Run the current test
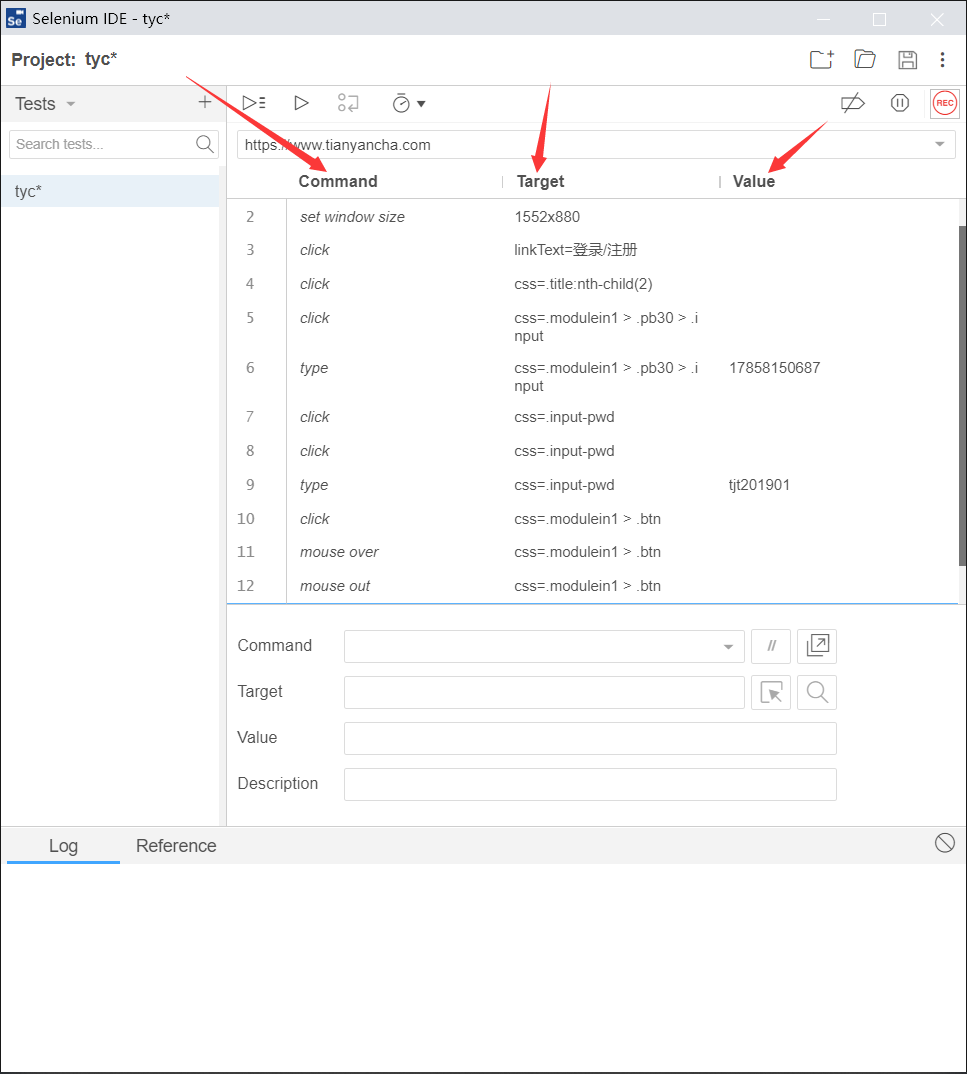Viewport: 967px width, 1074px height. click(301, 103)
